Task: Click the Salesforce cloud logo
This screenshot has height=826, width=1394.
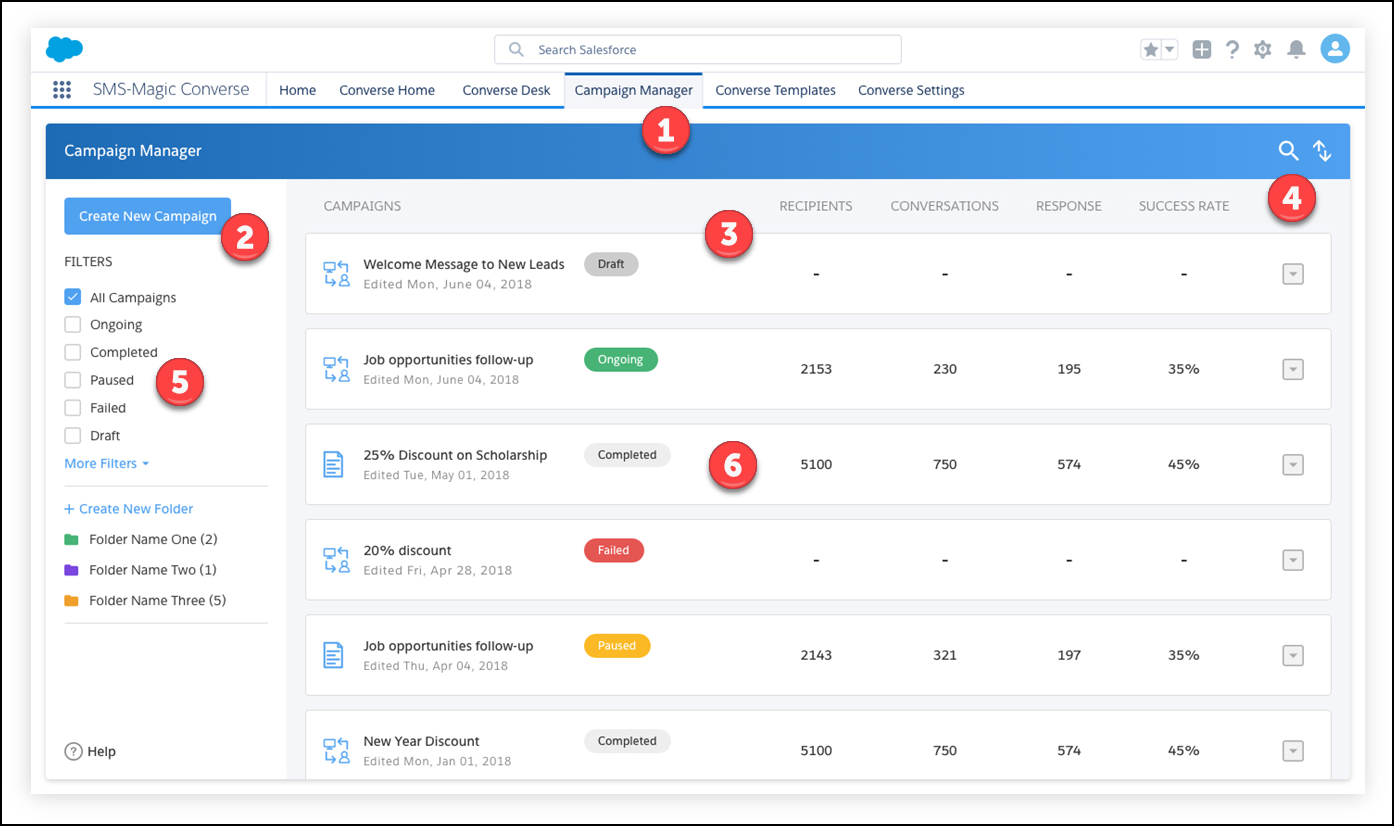Action: pyautogui.click(x=64, y=49)
